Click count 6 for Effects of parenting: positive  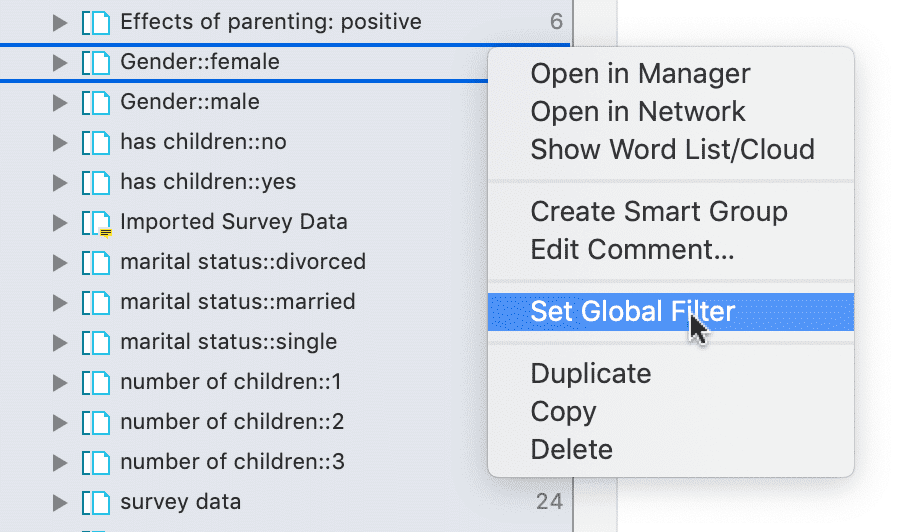pos(556,22)
